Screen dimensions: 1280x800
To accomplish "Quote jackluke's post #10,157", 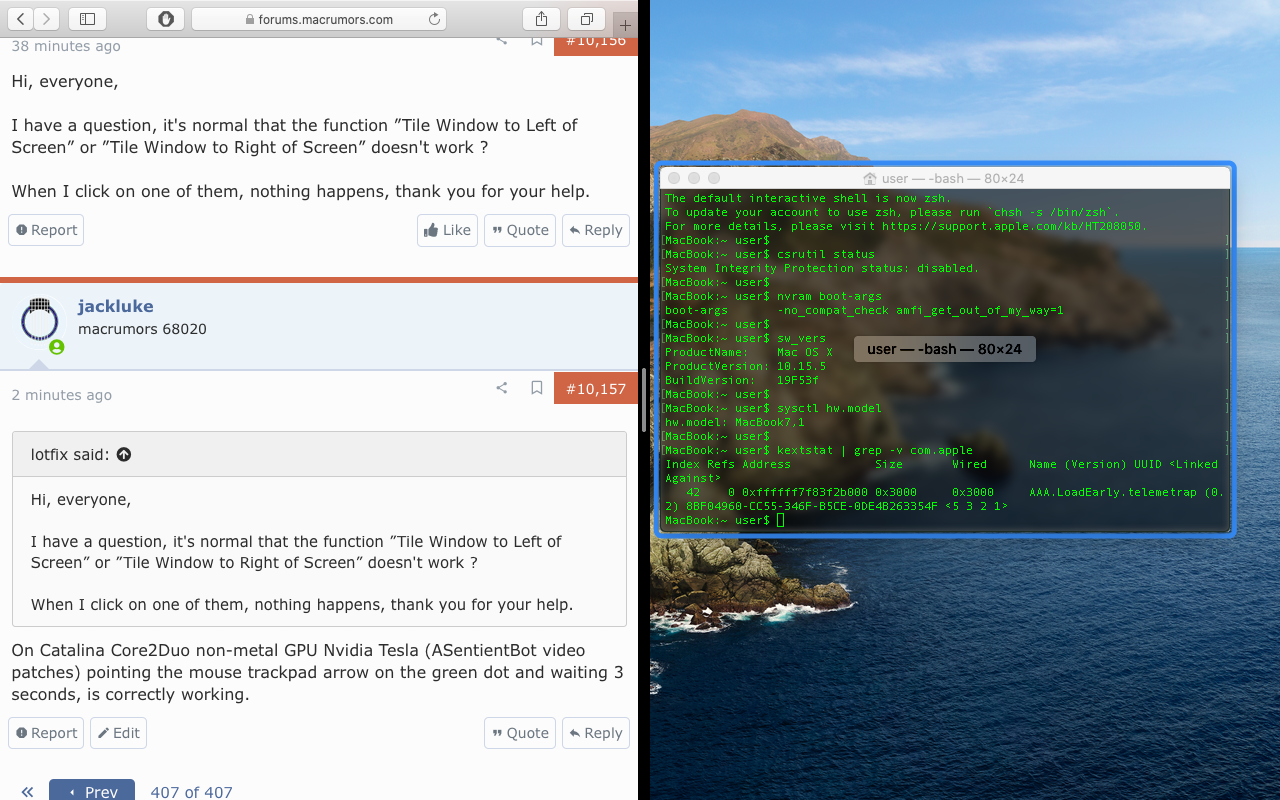I will (520, 733).
